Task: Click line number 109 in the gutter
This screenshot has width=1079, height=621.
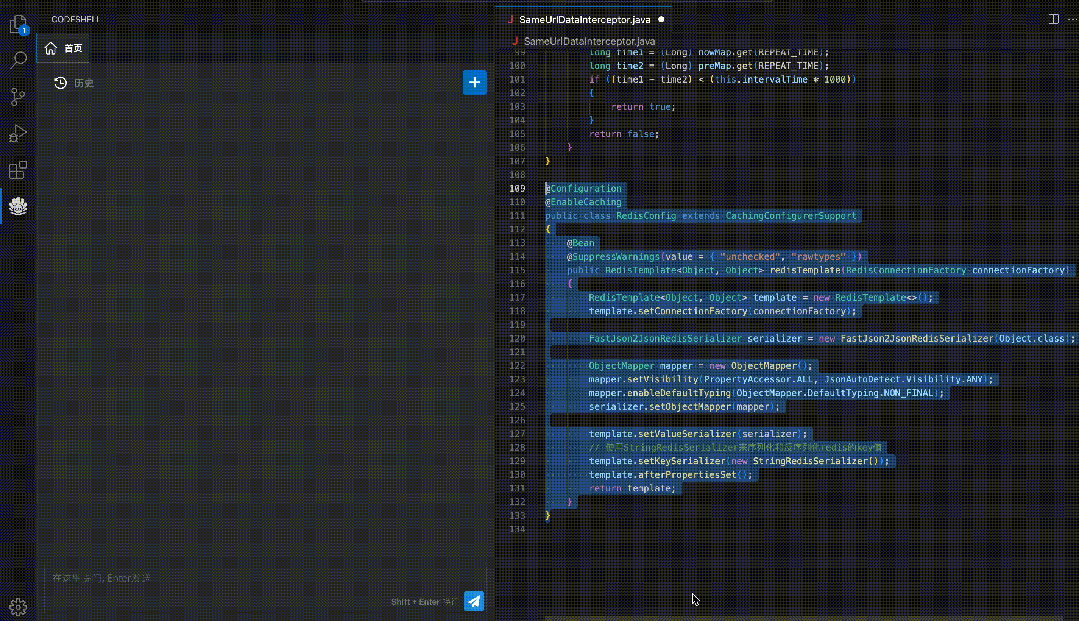Action: tap(517, 189)
